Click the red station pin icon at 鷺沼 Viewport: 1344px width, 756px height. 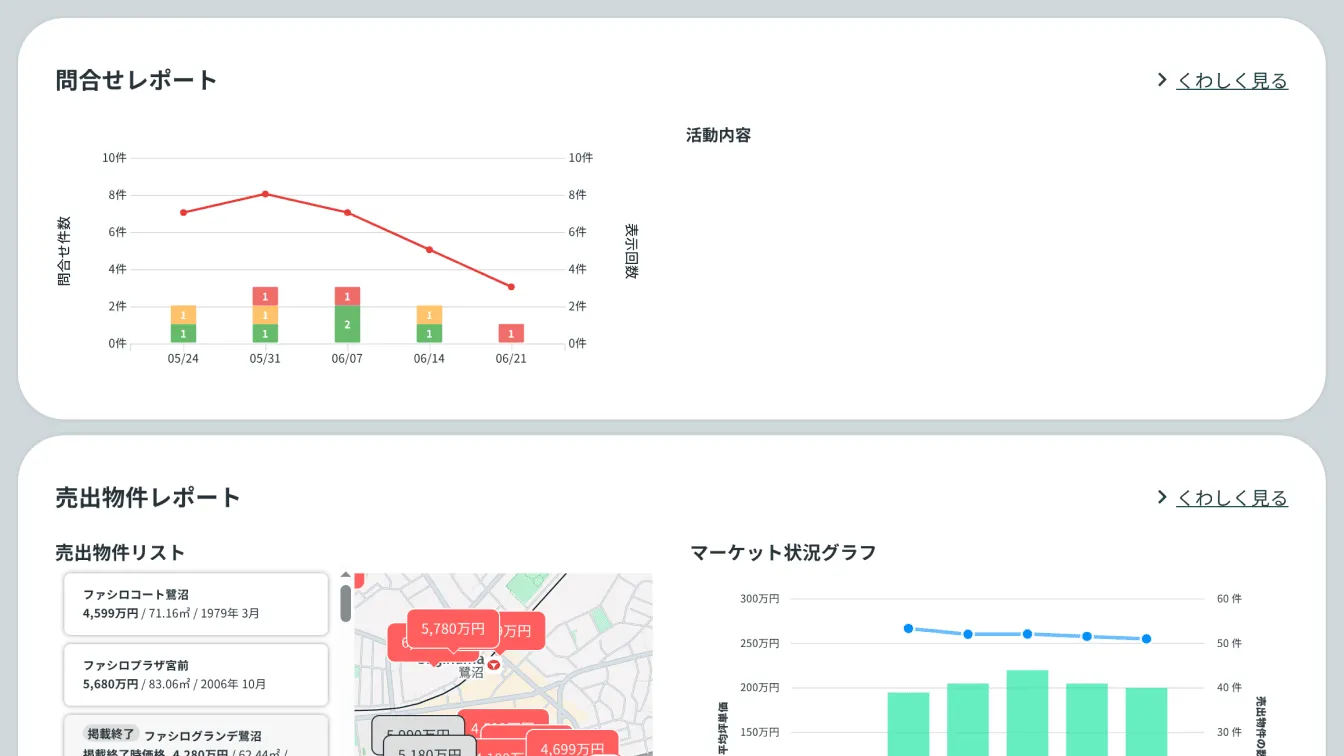(x=494, y=665)
